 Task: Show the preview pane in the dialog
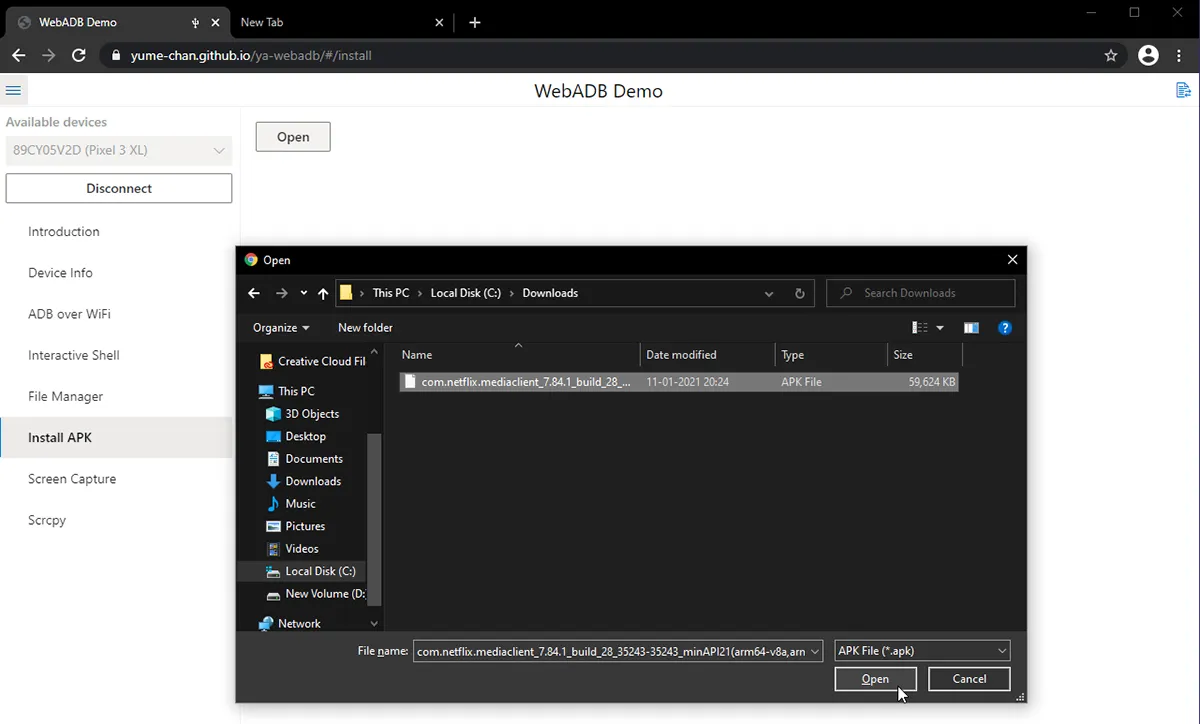(970, 327)
